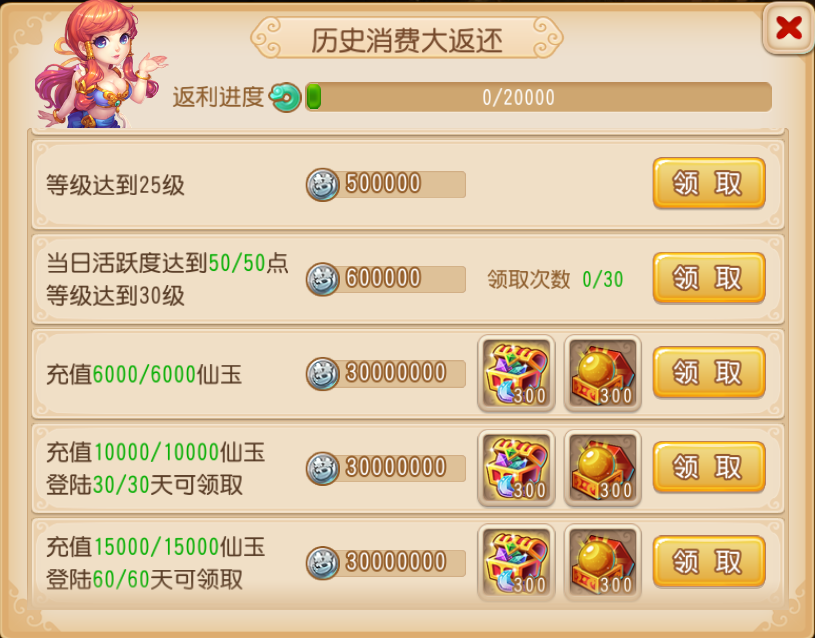
Task: Claim the 10000 仙玉 recharge reward
Action: click(709, 467)
